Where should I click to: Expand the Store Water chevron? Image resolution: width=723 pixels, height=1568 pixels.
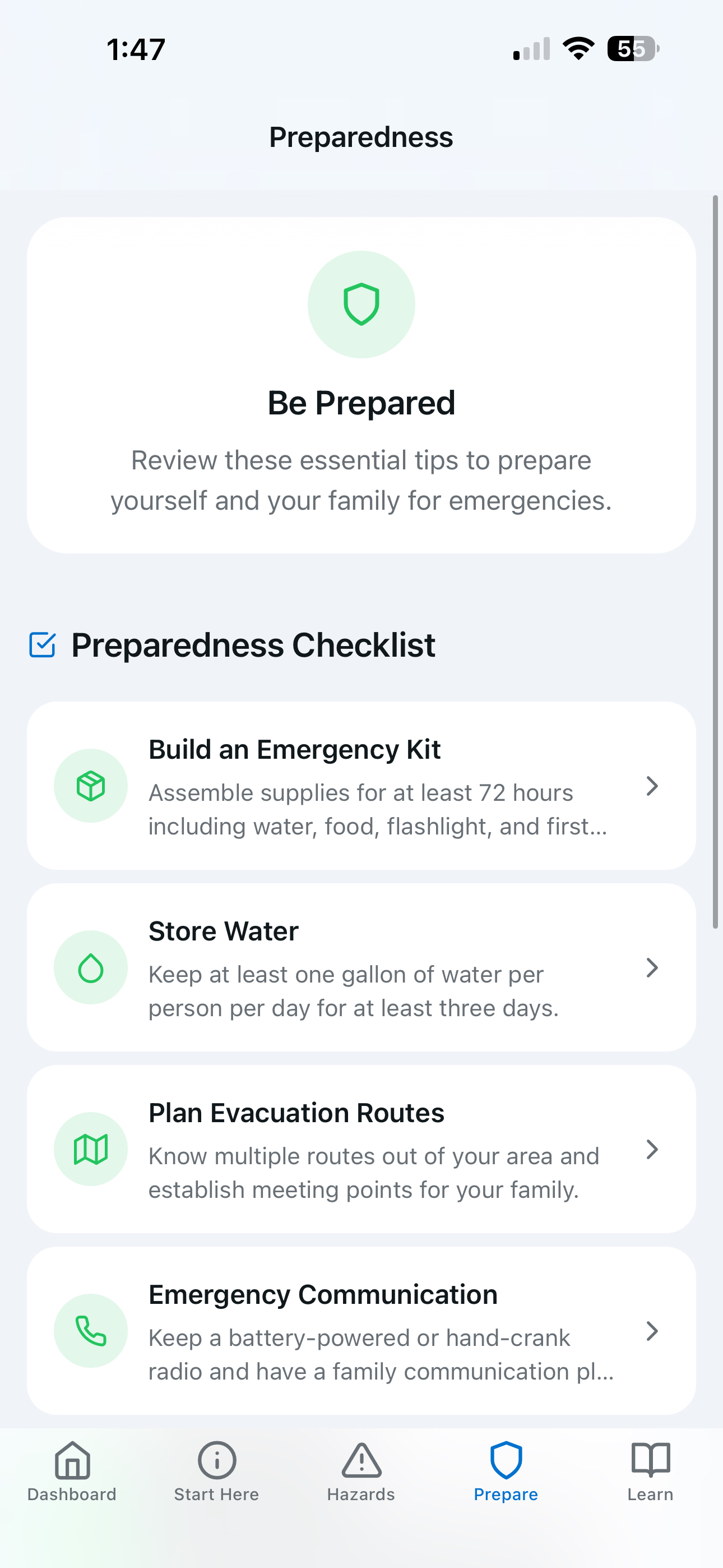point(652,967)
